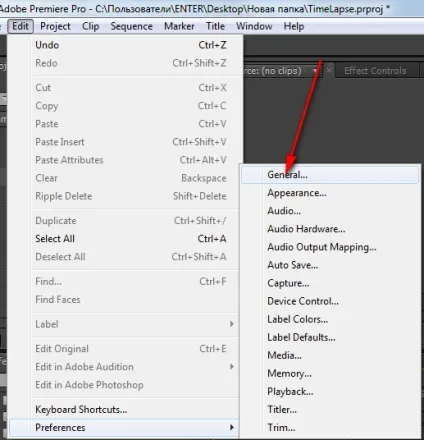Switch to Effect Controls tab
The height and width of the screenshot is (440, 424).
click(x=375, y=71)
